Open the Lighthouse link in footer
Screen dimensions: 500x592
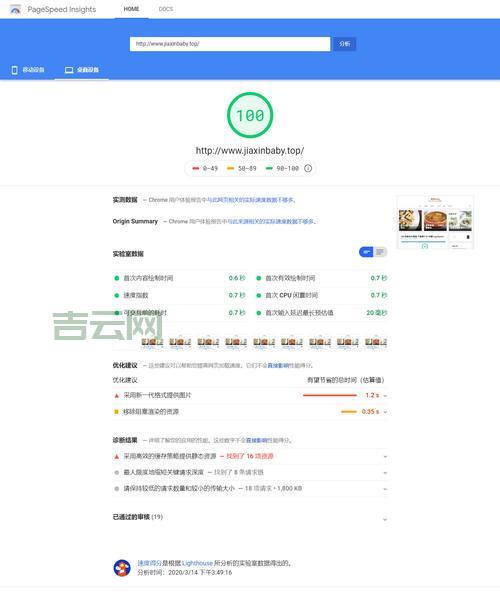click(x=197, y=563)
